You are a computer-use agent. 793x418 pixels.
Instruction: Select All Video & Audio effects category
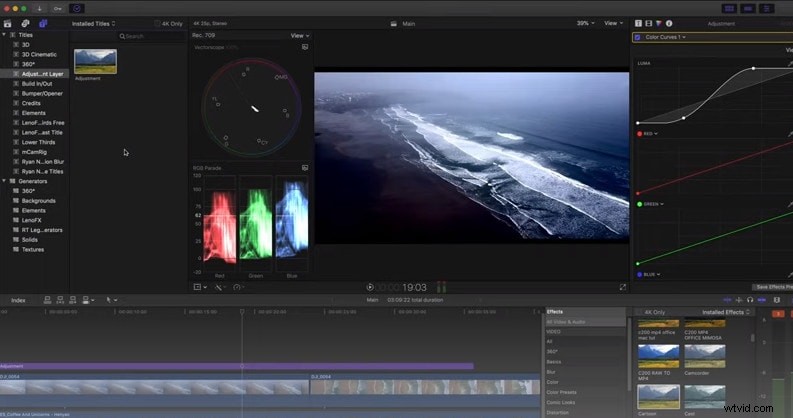(x=586, y=322)
